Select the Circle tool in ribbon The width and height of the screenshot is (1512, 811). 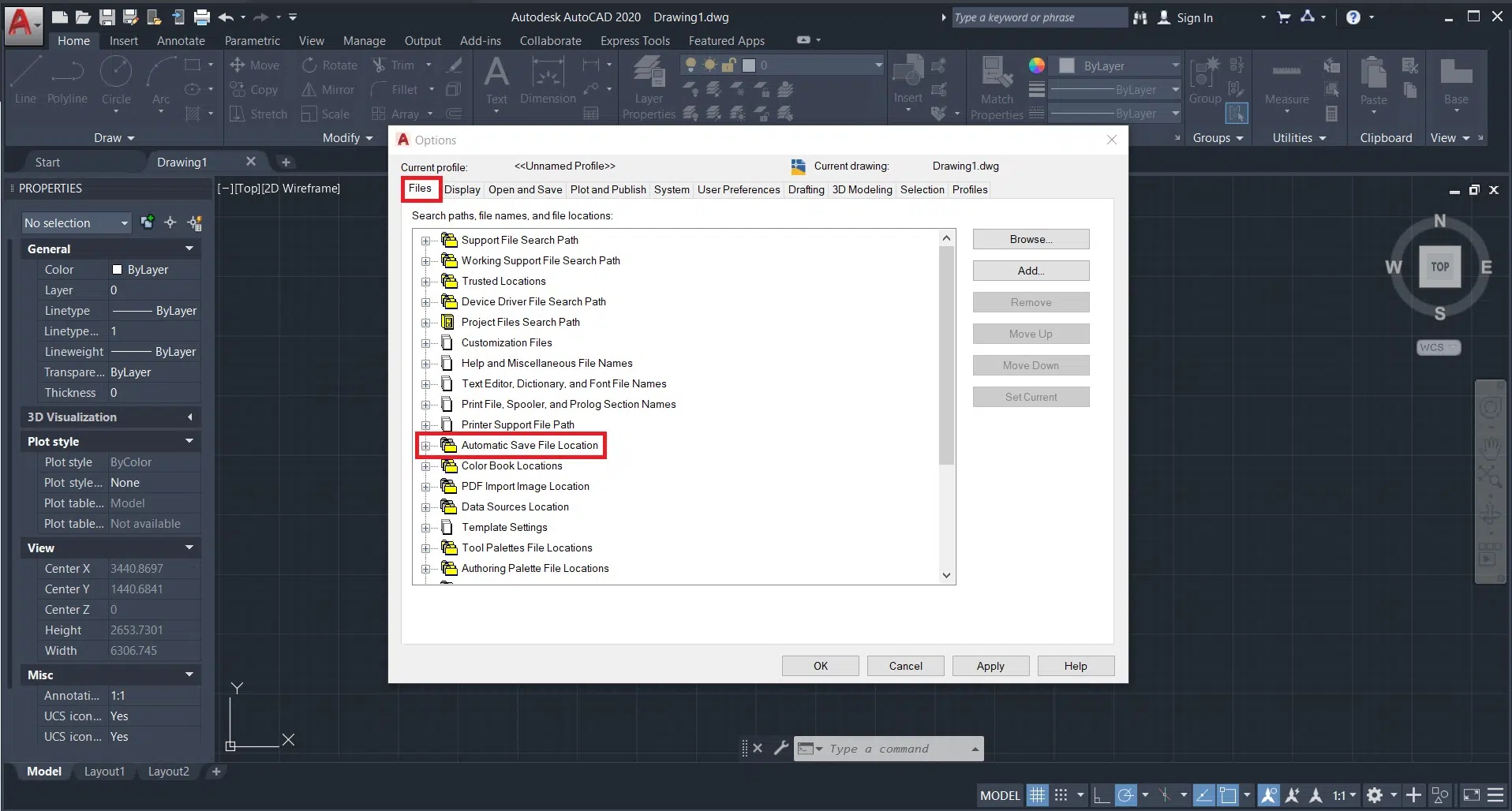[116, 80]
